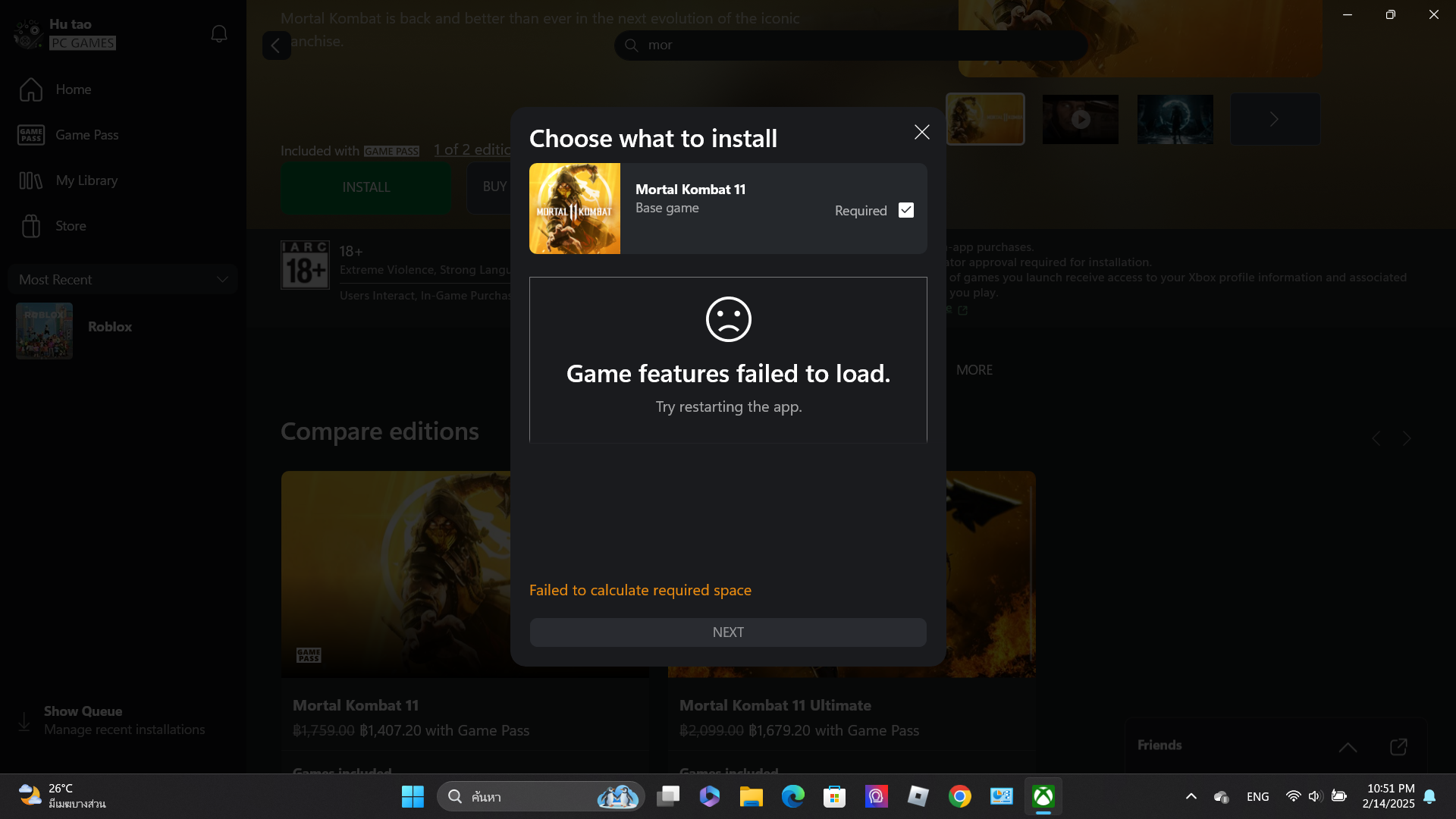
Task: Click the taskbar search box
Action: [541, 797]
